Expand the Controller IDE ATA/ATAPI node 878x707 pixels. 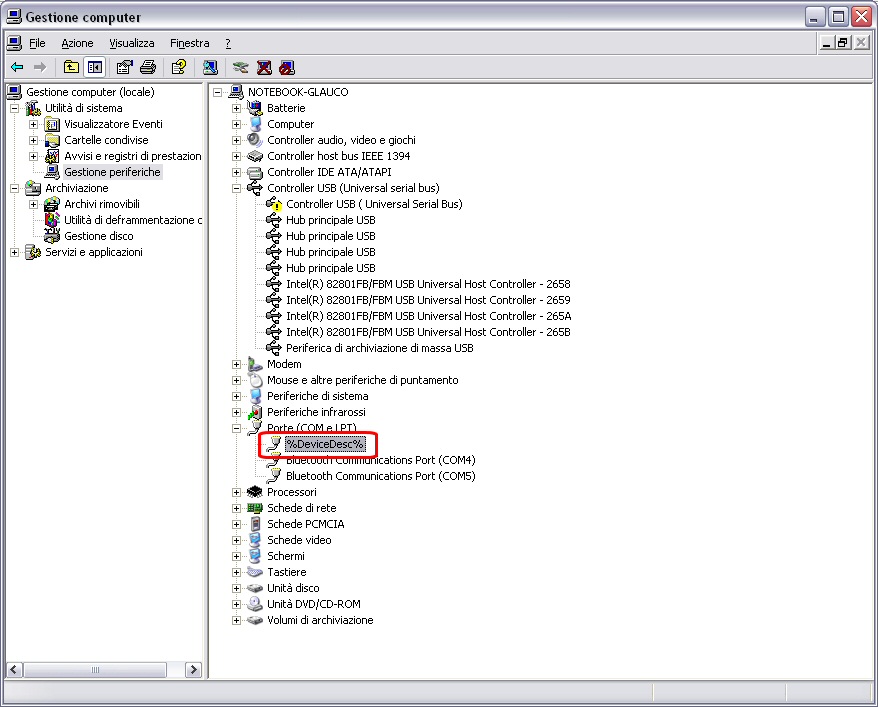[236, 172]
